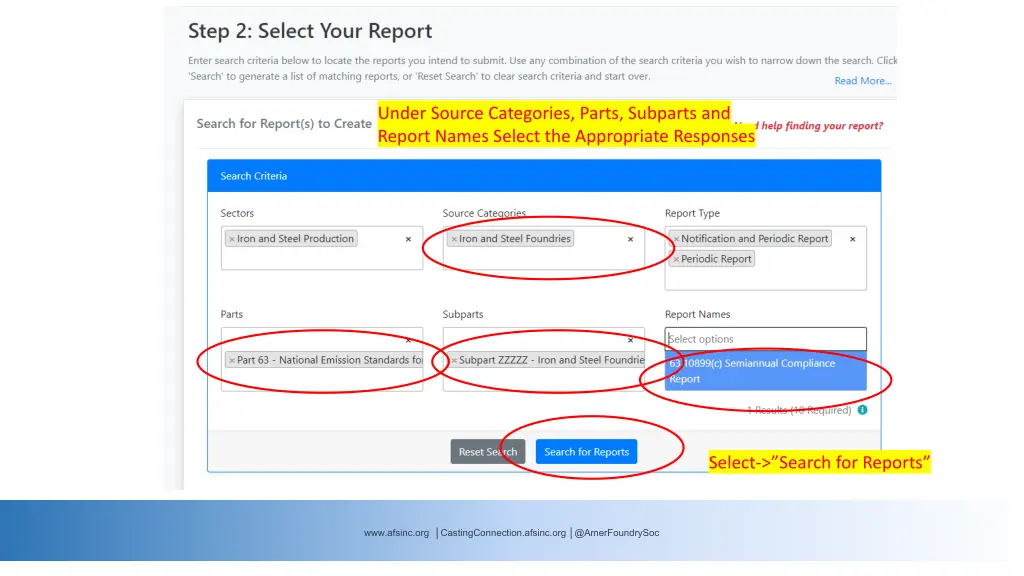
Task: Click the results info icon
Action: [x=863, y=410]
